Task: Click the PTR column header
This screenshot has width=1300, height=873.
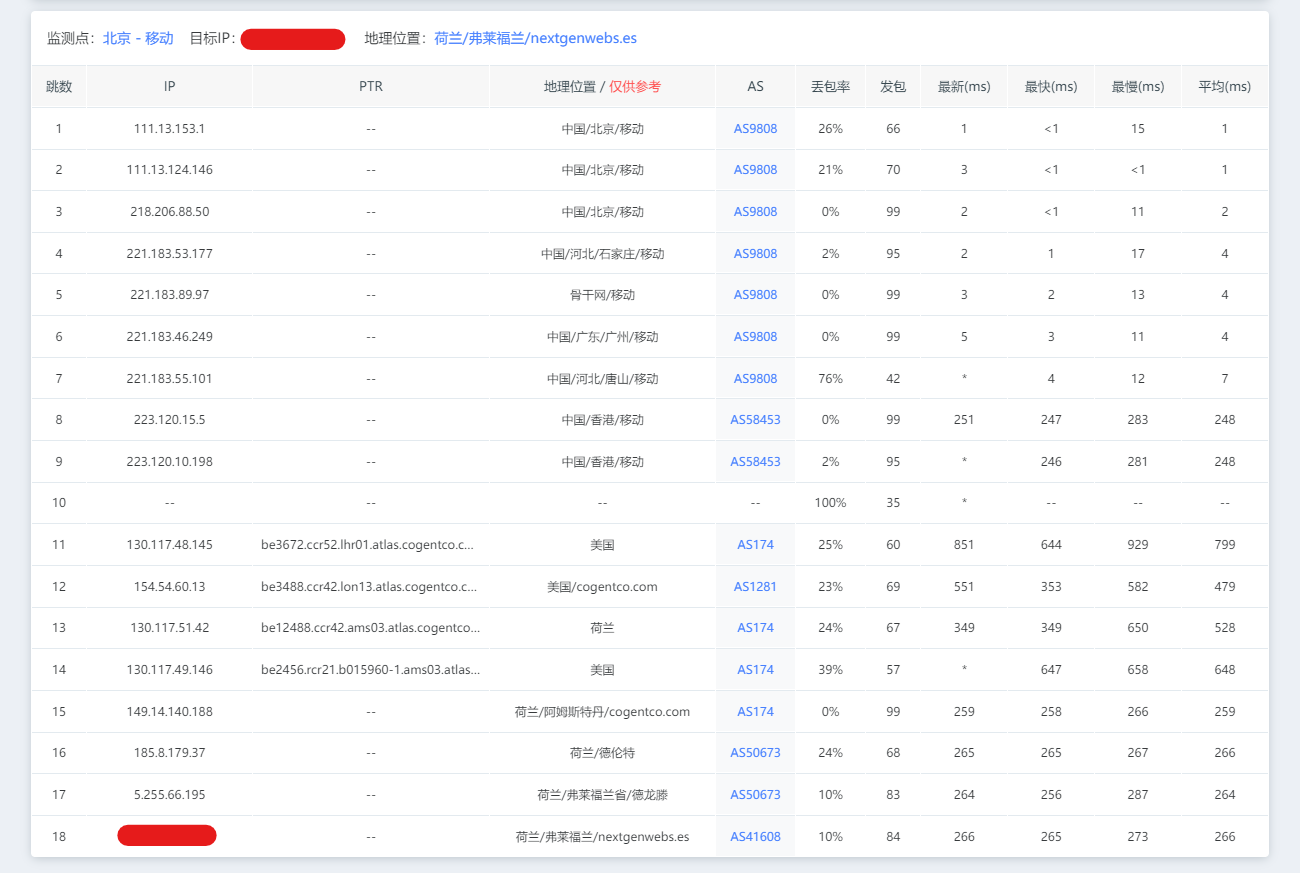Action: (x=370, y=87)
